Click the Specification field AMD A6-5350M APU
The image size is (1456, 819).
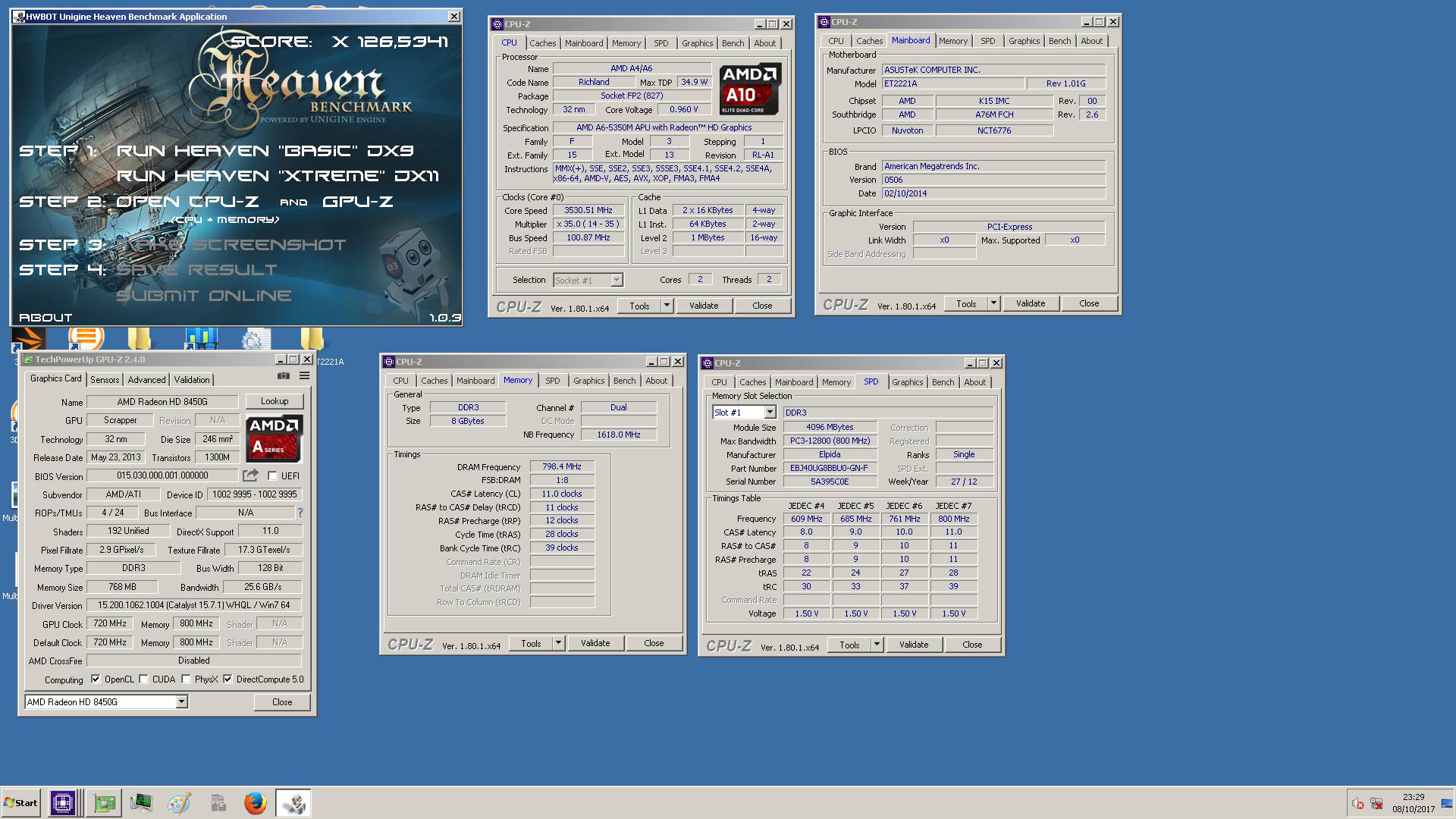point(668,127)
